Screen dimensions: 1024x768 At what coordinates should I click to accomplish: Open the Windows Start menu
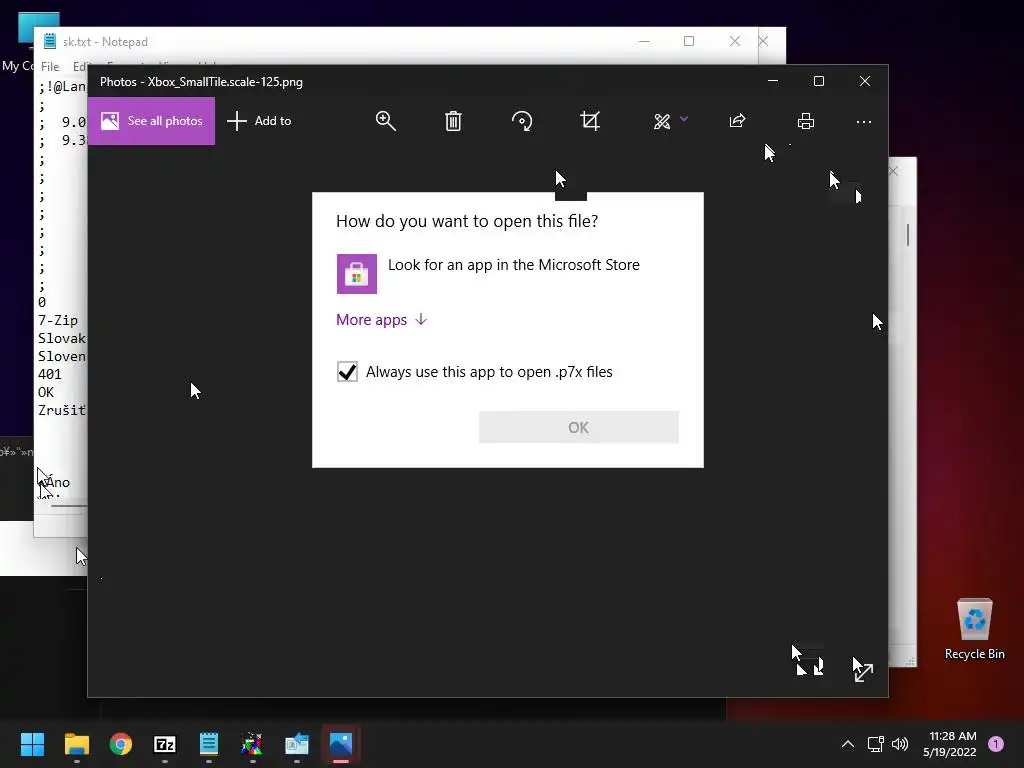click(32, 744)
